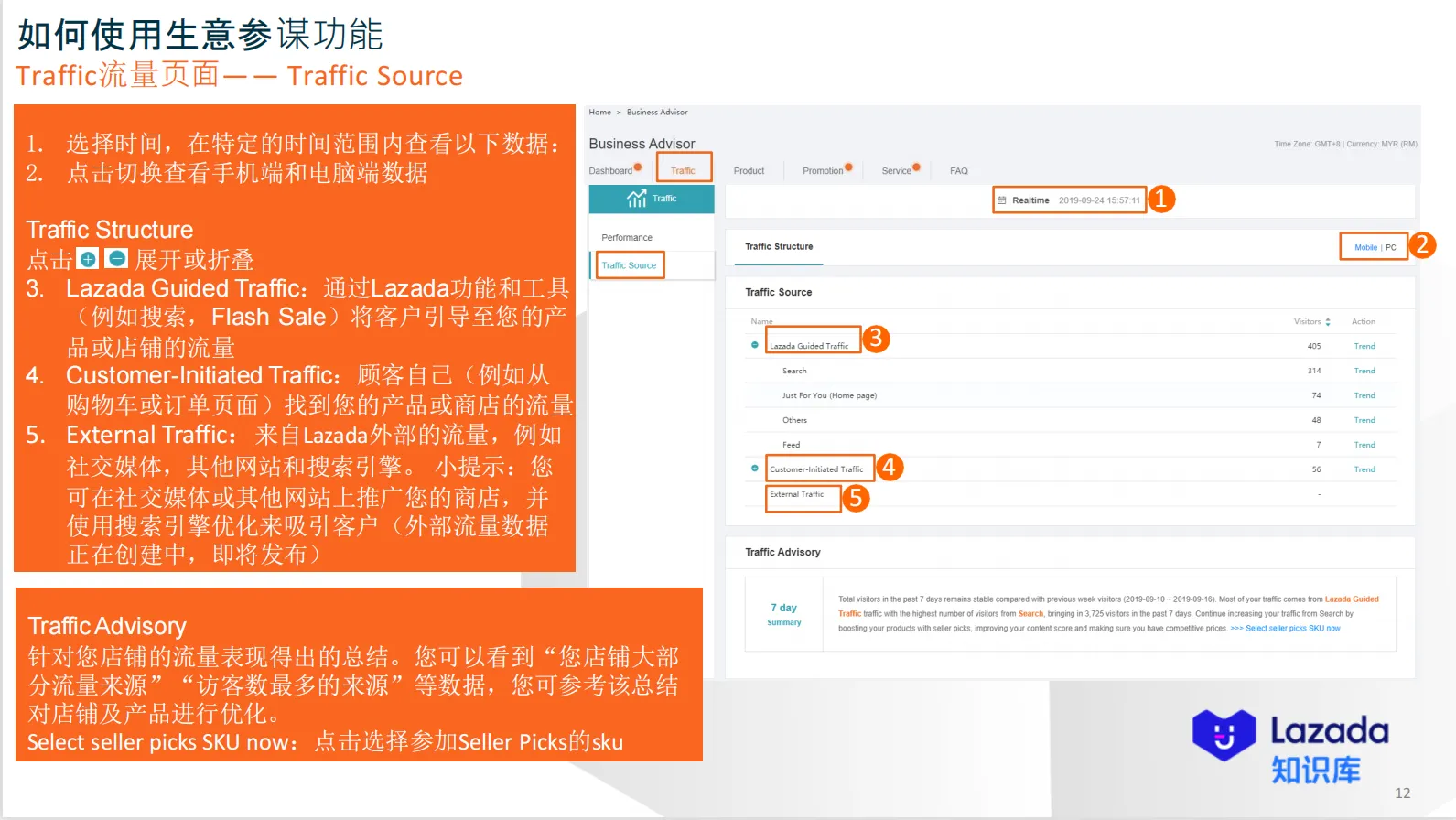The image size is (1456, 820).
Task: Sort by the Visitors column arrows
Action: point(1328,322)
